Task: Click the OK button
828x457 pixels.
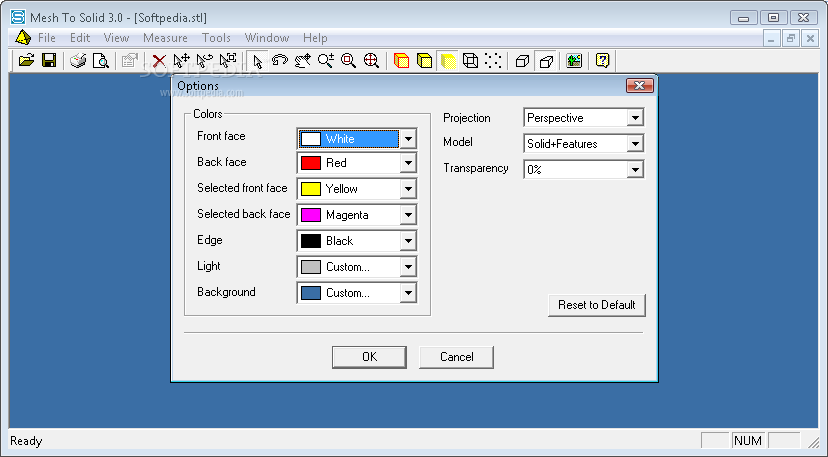Action: pyautogui.click(x=369, y=357)
